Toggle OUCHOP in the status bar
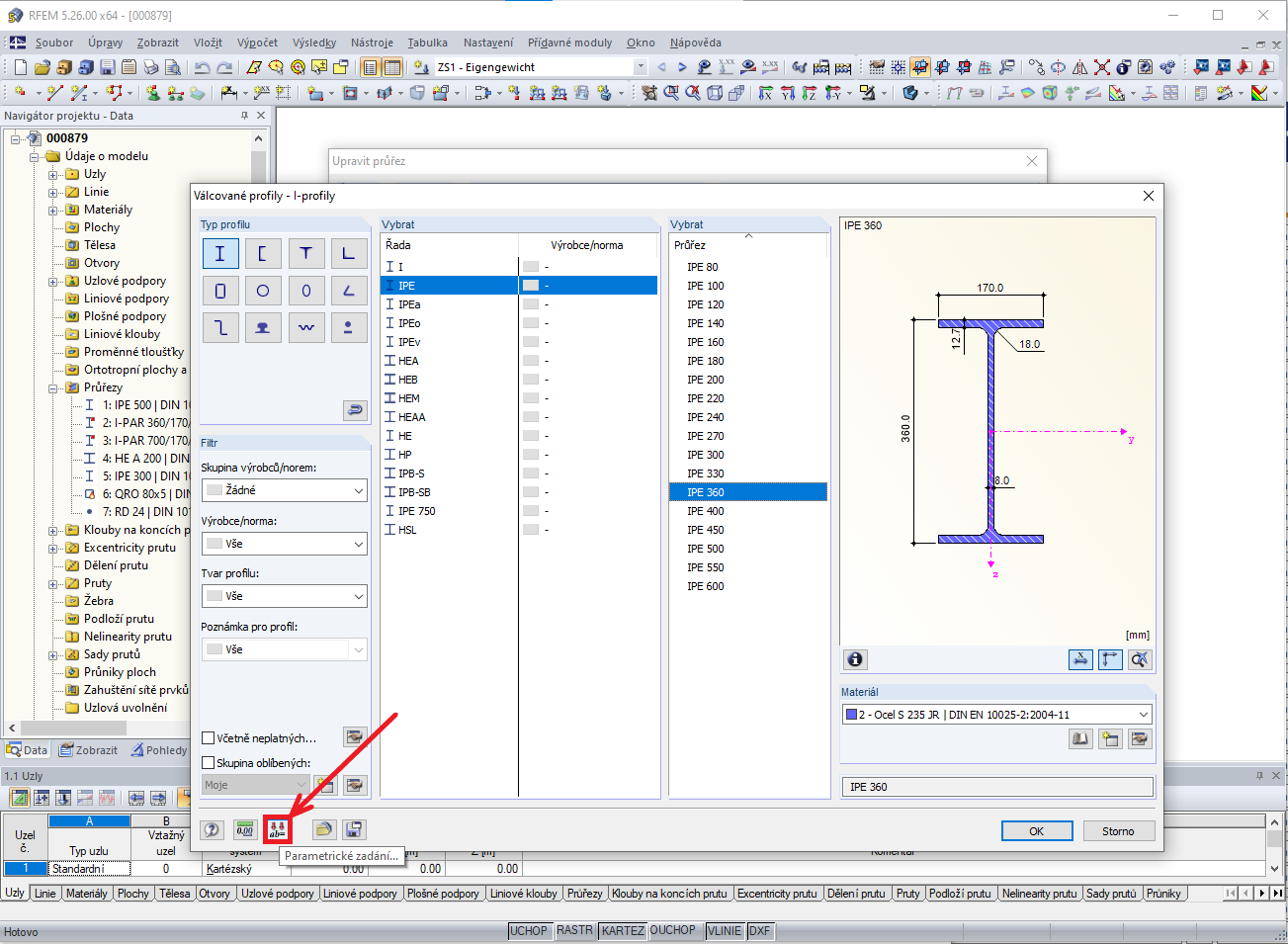This screenshot has height=944, width=1288. 673,931
